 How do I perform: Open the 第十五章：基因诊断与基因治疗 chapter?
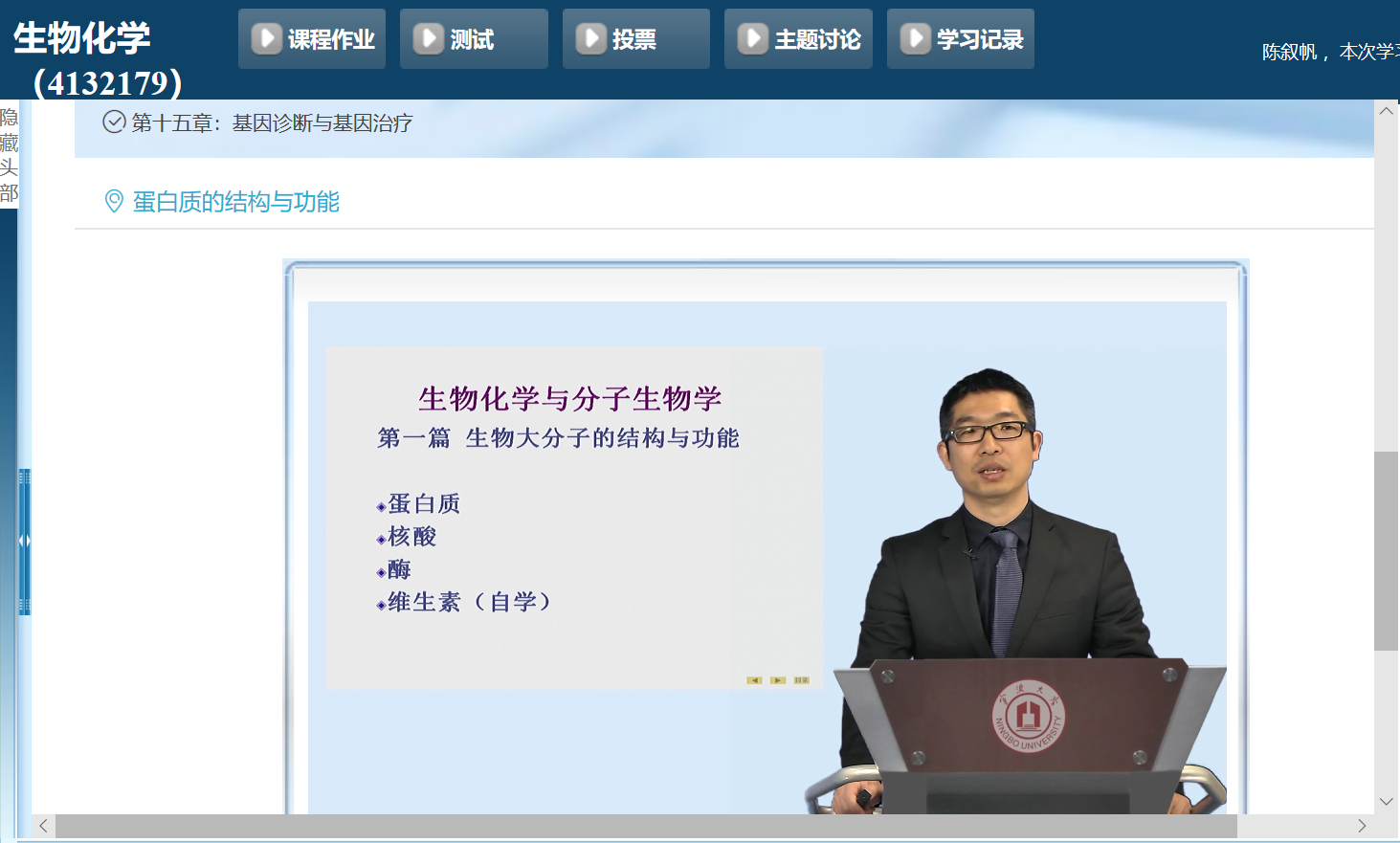click(x=272, y=123)
